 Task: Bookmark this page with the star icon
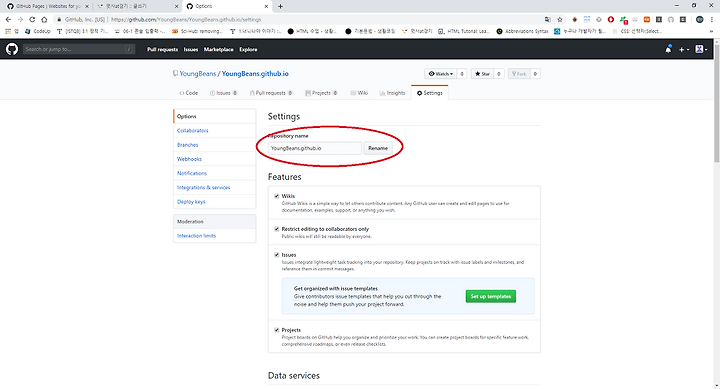click(560, 19)
